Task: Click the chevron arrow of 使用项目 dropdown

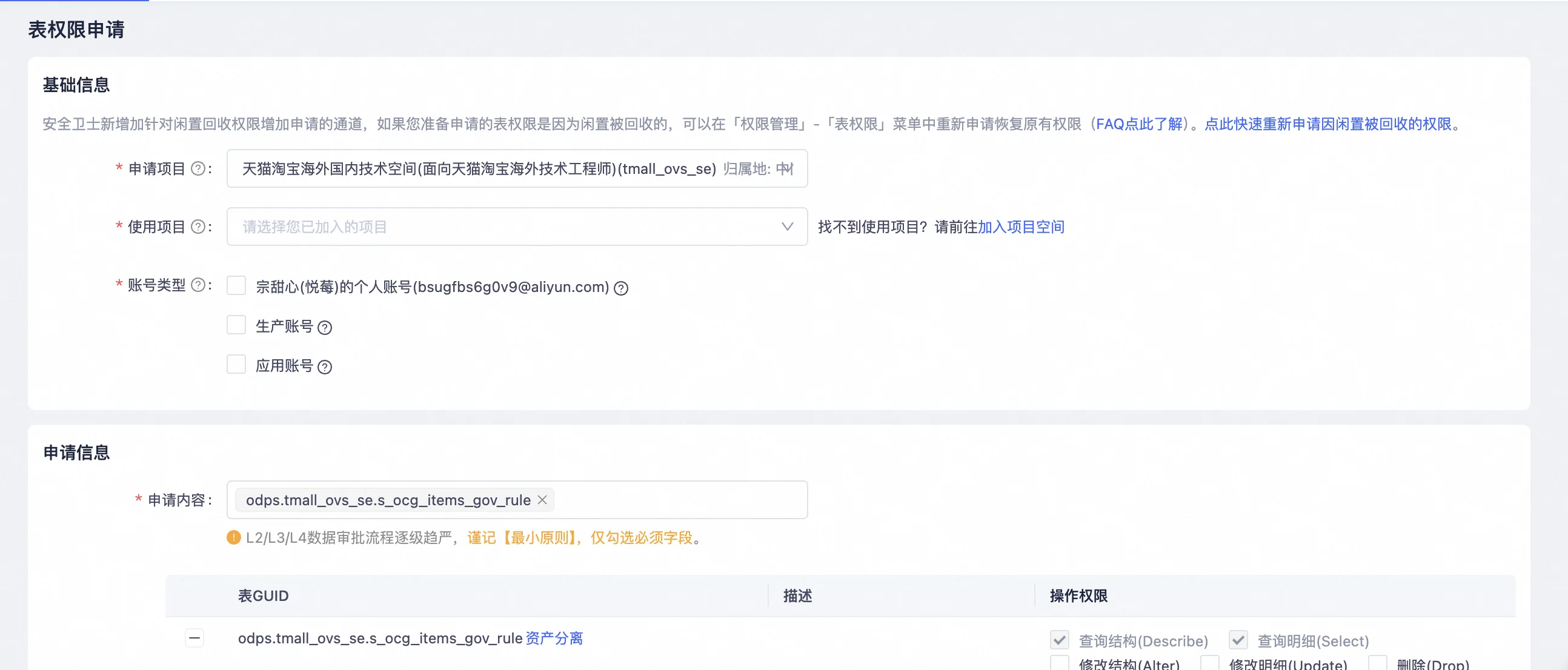Action: click(787, 227)
